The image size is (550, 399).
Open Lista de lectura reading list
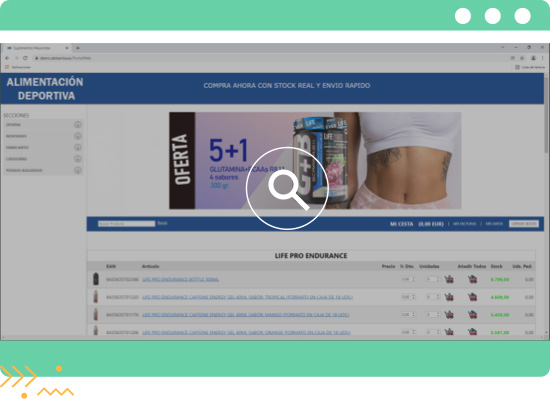click(530, 67)
